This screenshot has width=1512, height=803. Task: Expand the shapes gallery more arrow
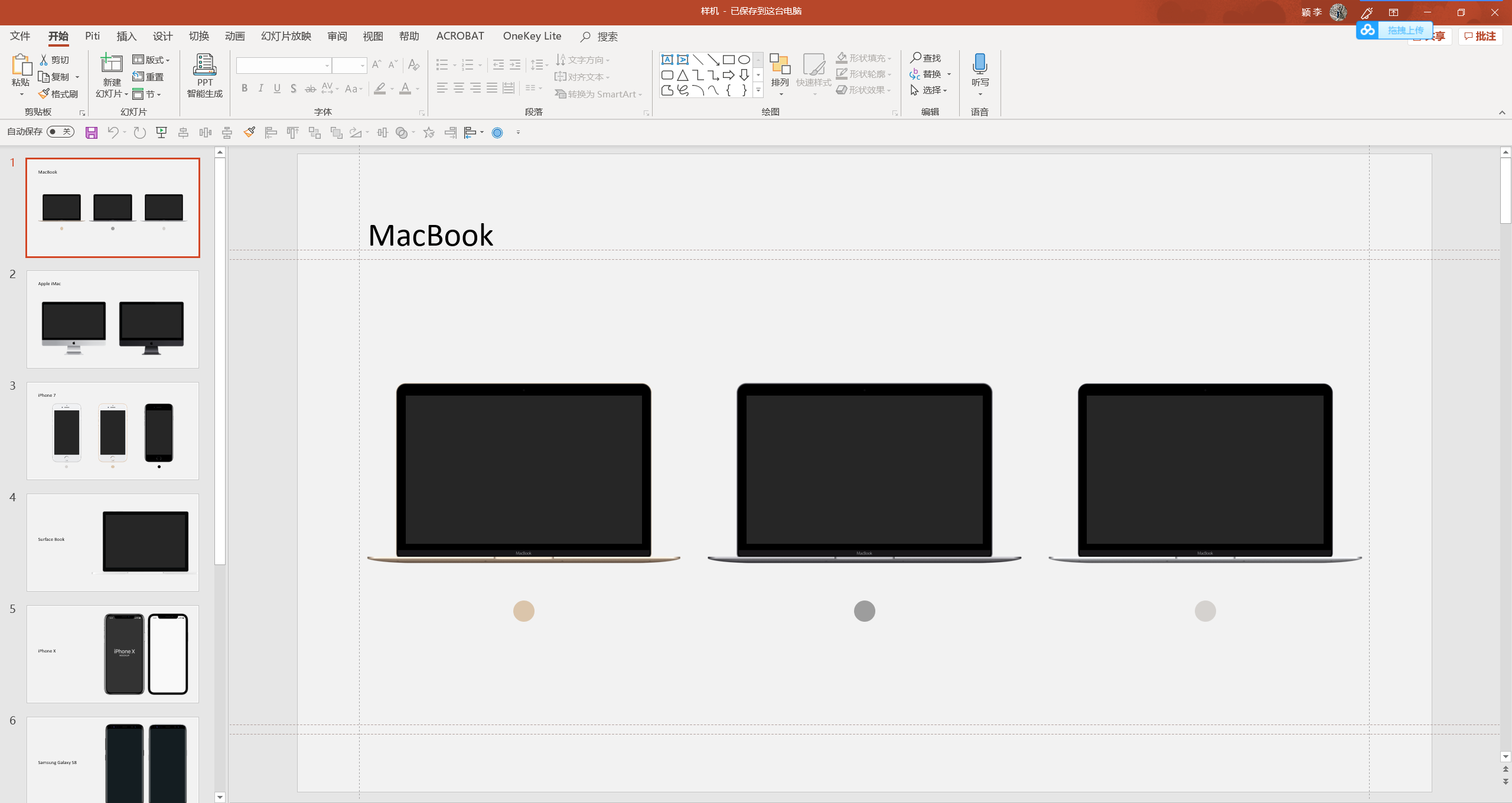758,90
